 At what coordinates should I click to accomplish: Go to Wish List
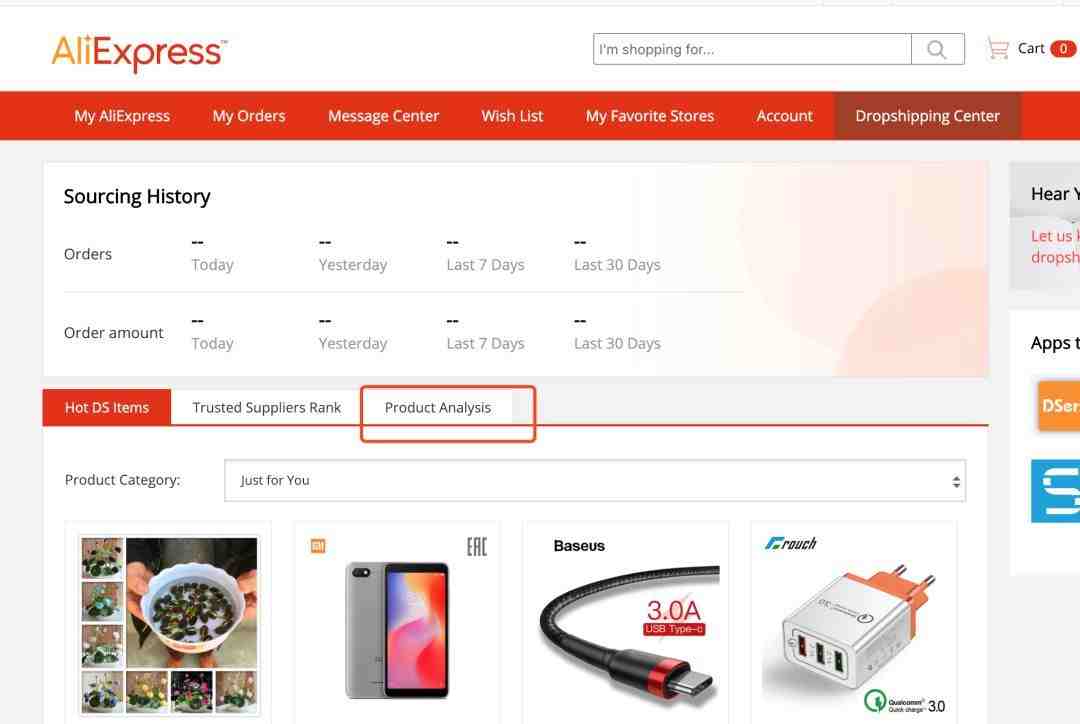point(512,116)
